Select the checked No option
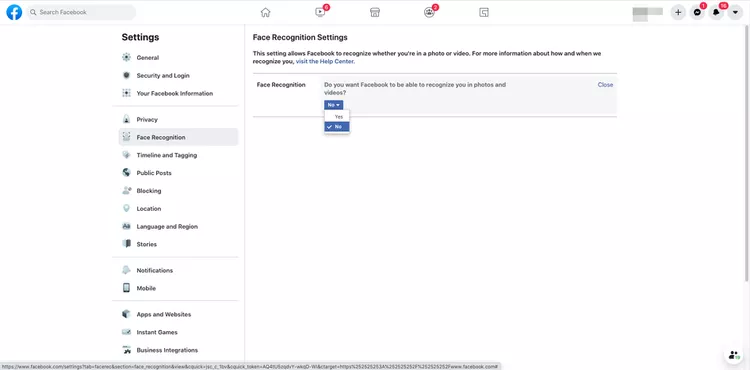The height and width of the screenshot is (370, 750). tap(337, 127)
